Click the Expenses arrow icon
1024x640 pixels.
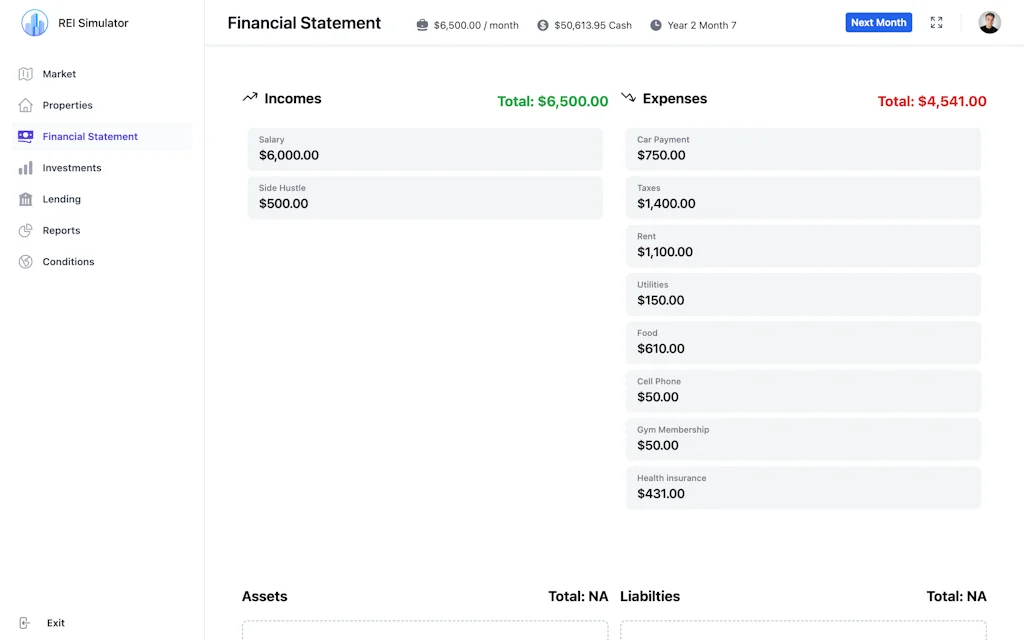coord(629,98)
